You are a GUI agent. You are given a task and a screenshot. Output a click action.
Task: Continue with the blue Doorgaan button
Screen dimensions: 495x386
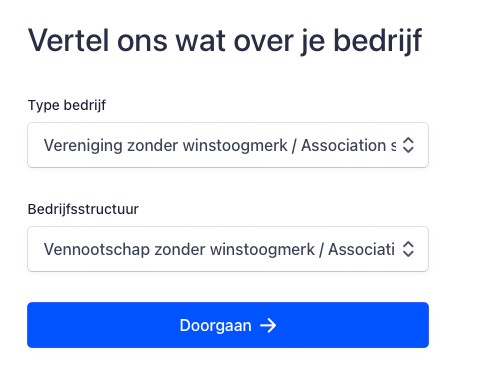(x=228, y=325)
